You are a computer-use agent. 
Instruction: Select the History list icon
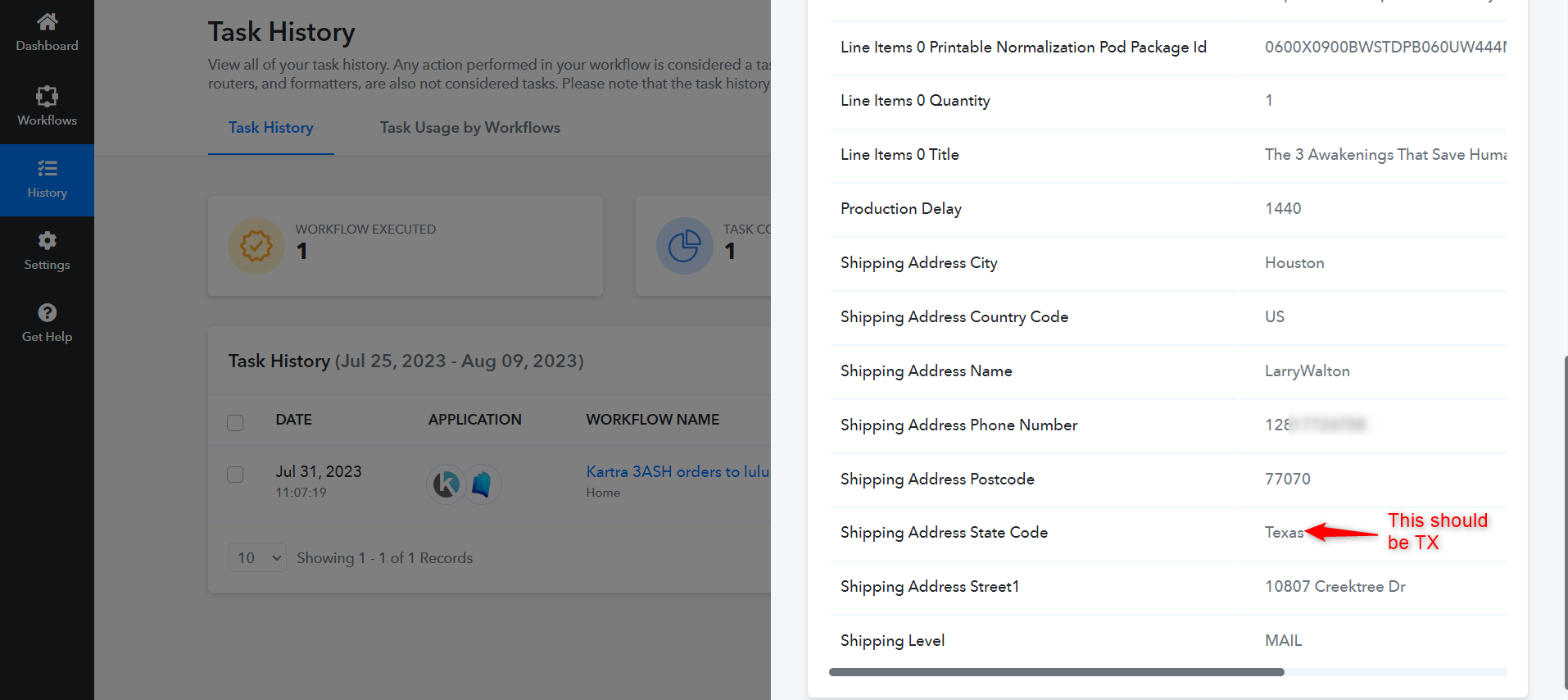[x=47, y=168]
